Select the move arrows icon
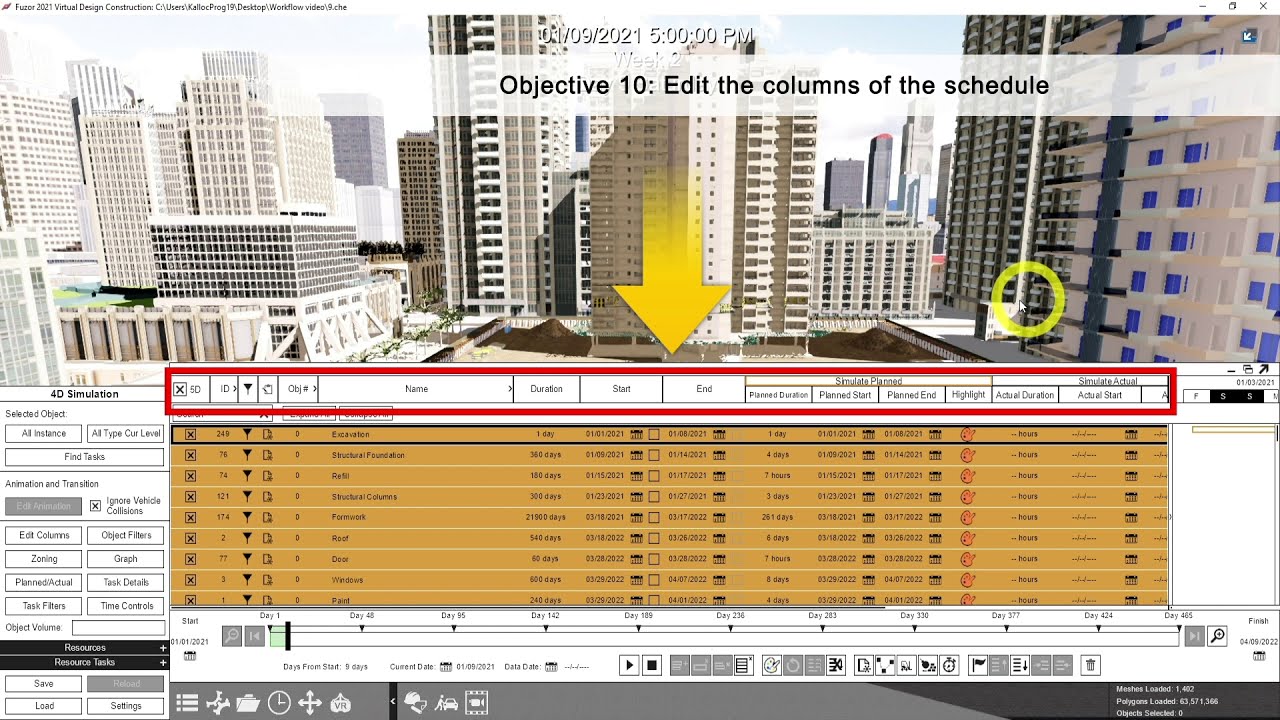Viewport: 1280px width, 720px height. (x=310, y=703)
